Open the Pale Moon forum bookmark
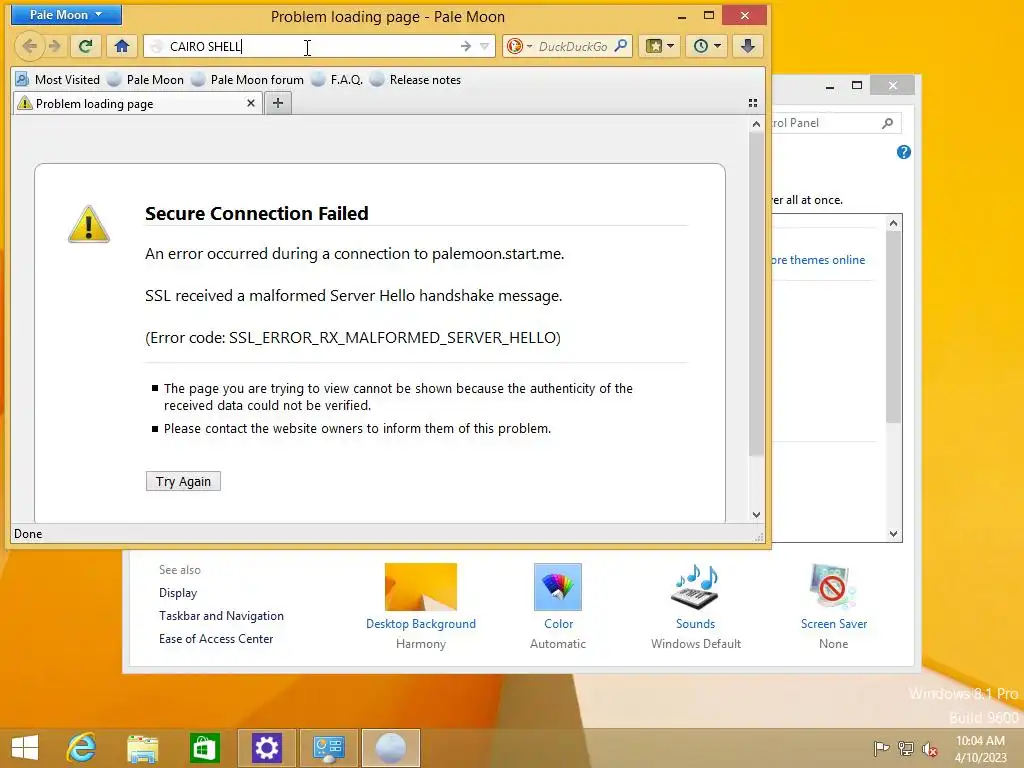Screen dimensions: 1024x768 pyautogui.click(x=248, y=80)
